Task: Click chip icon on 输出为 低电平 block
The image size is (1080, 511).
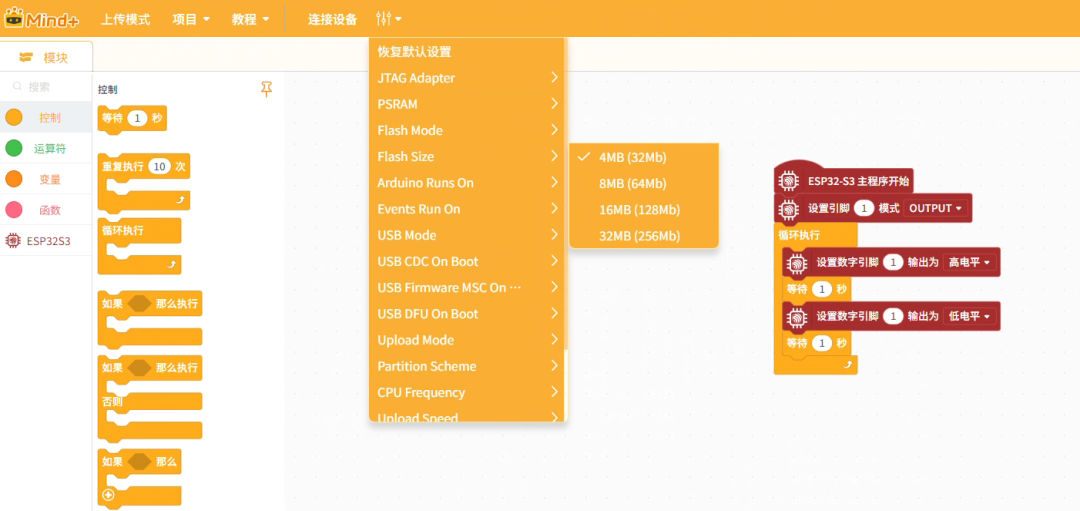Action: tap(796, 317)
